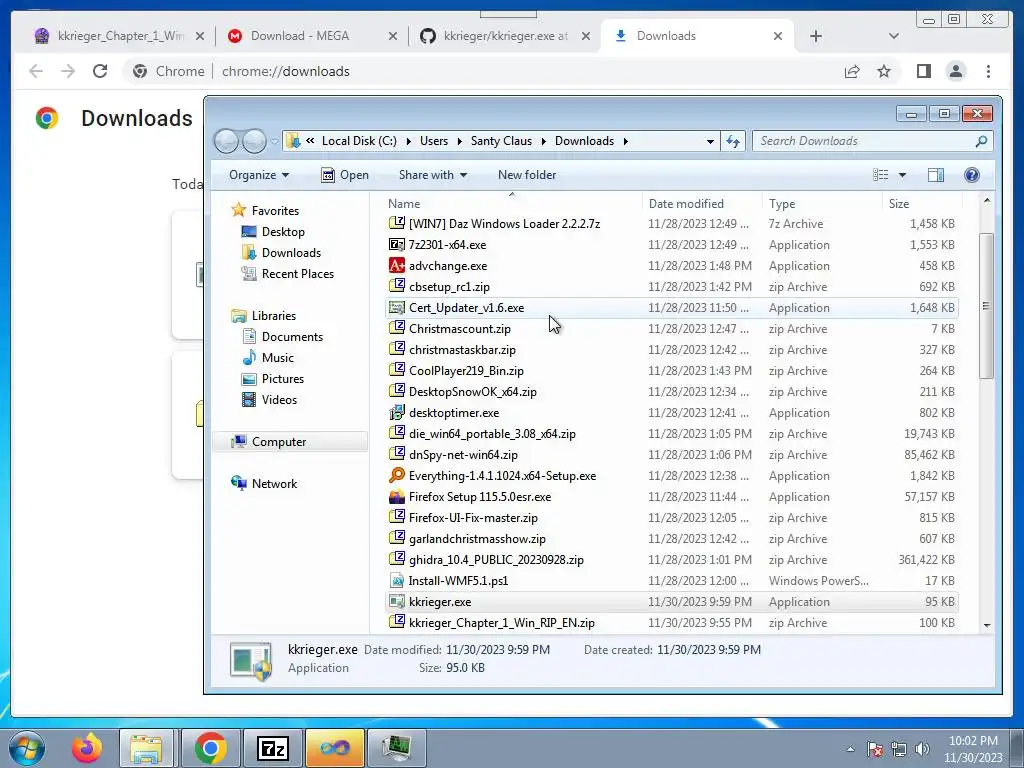Image resolution: width=1024 pixels, height=768 pixels.
Task: Select the Everything setup file icon
Action: click(x=396, y=475)
